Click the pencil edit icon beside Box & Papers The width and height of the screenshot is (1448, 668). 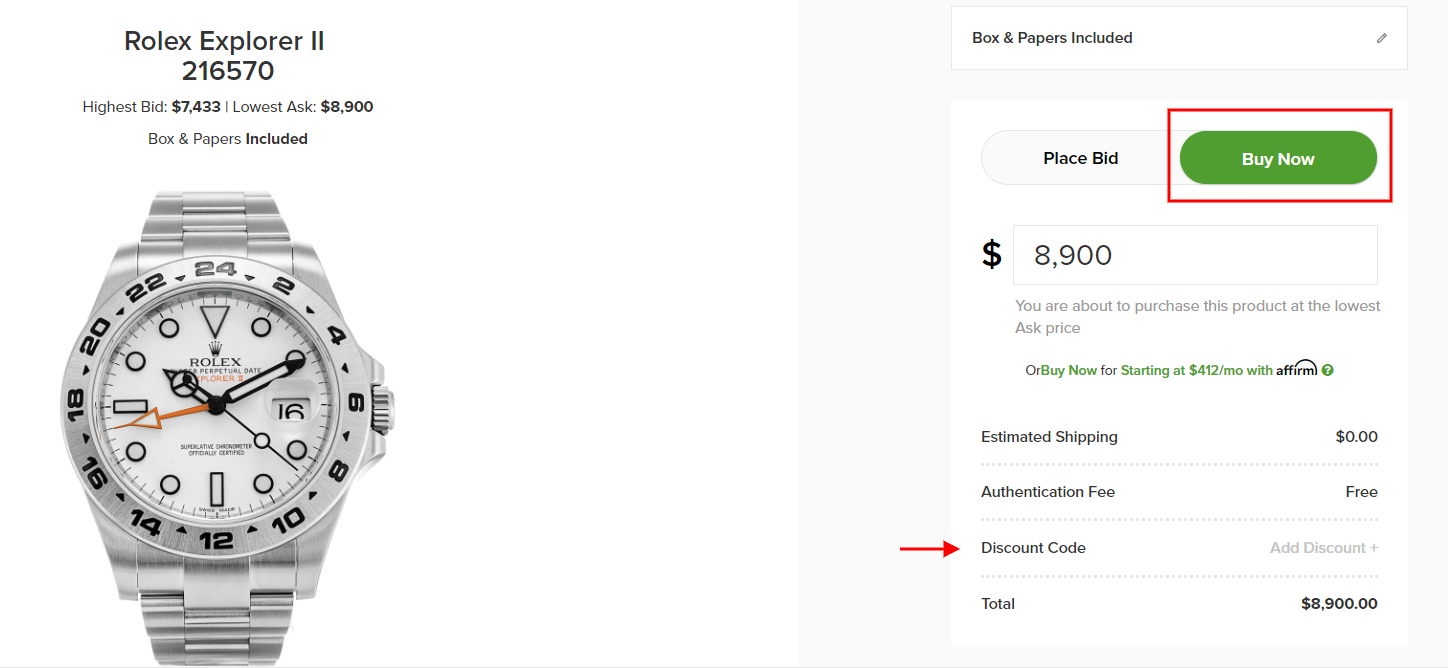click(1382, 38)
